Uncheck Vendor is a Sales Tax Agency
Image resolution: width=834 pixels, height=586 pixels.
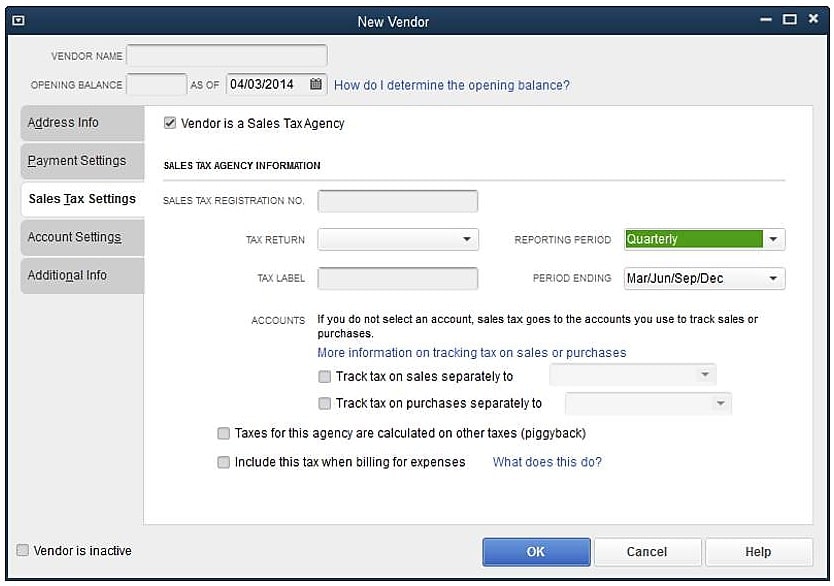pos(170,123)
